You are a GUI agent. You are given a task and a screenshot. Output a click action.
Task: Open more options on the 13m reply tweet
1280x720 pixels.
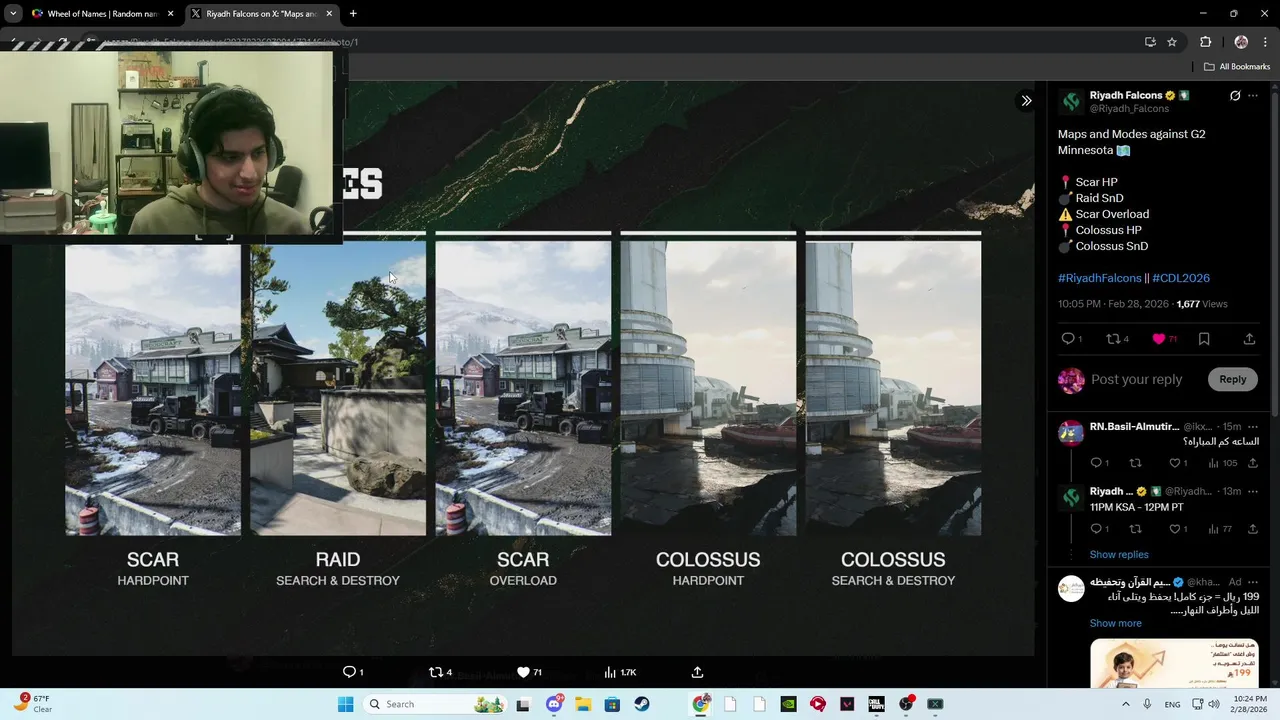click(x=1253, y=491)
